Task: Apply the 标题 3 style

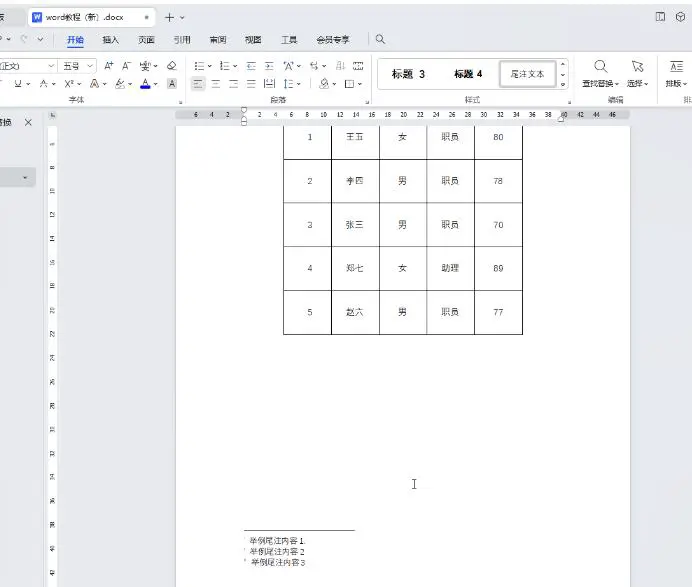Action: point(408,74)
